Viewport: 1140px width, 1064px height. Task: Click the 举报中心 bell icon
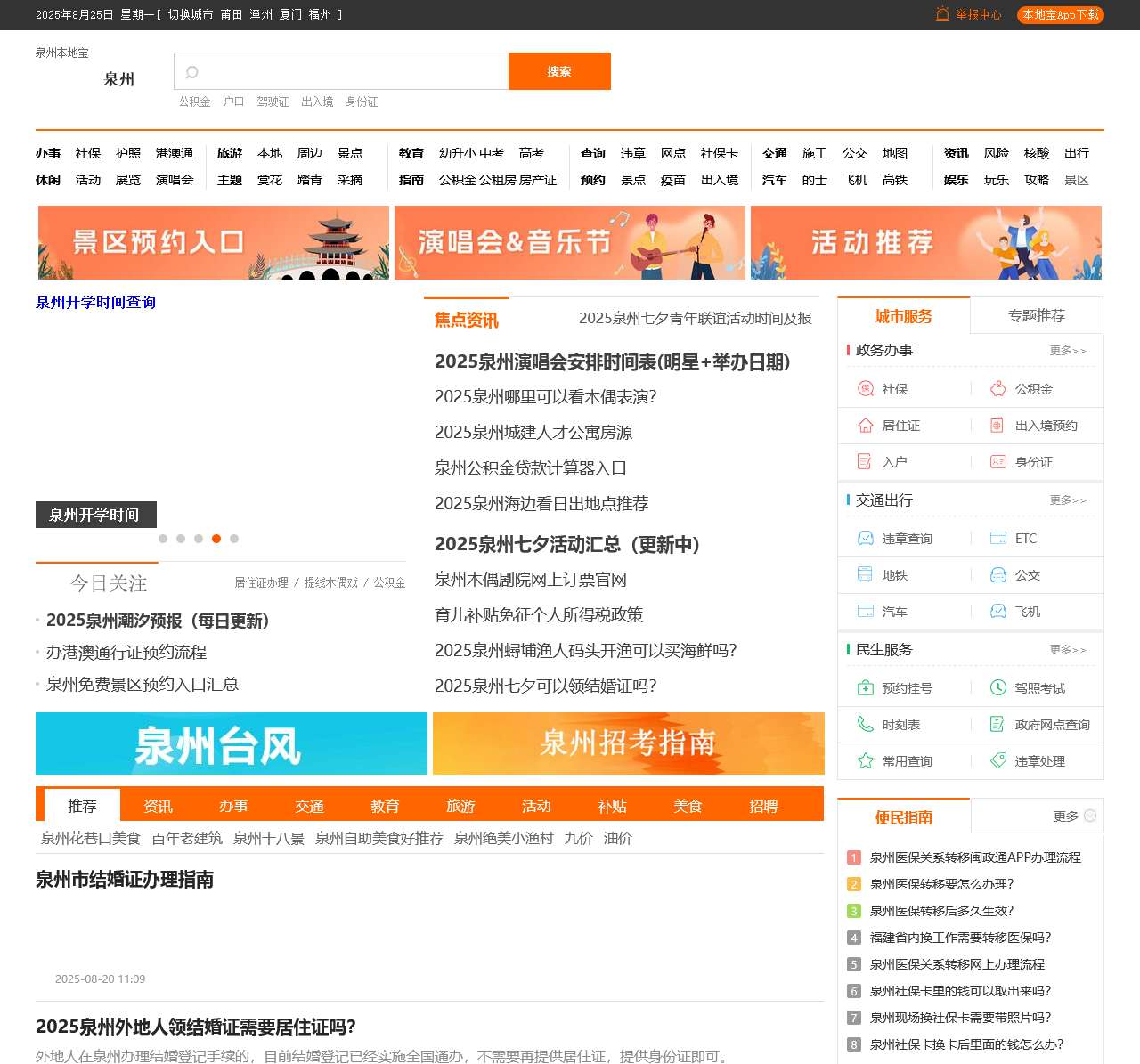coord(942,14)
